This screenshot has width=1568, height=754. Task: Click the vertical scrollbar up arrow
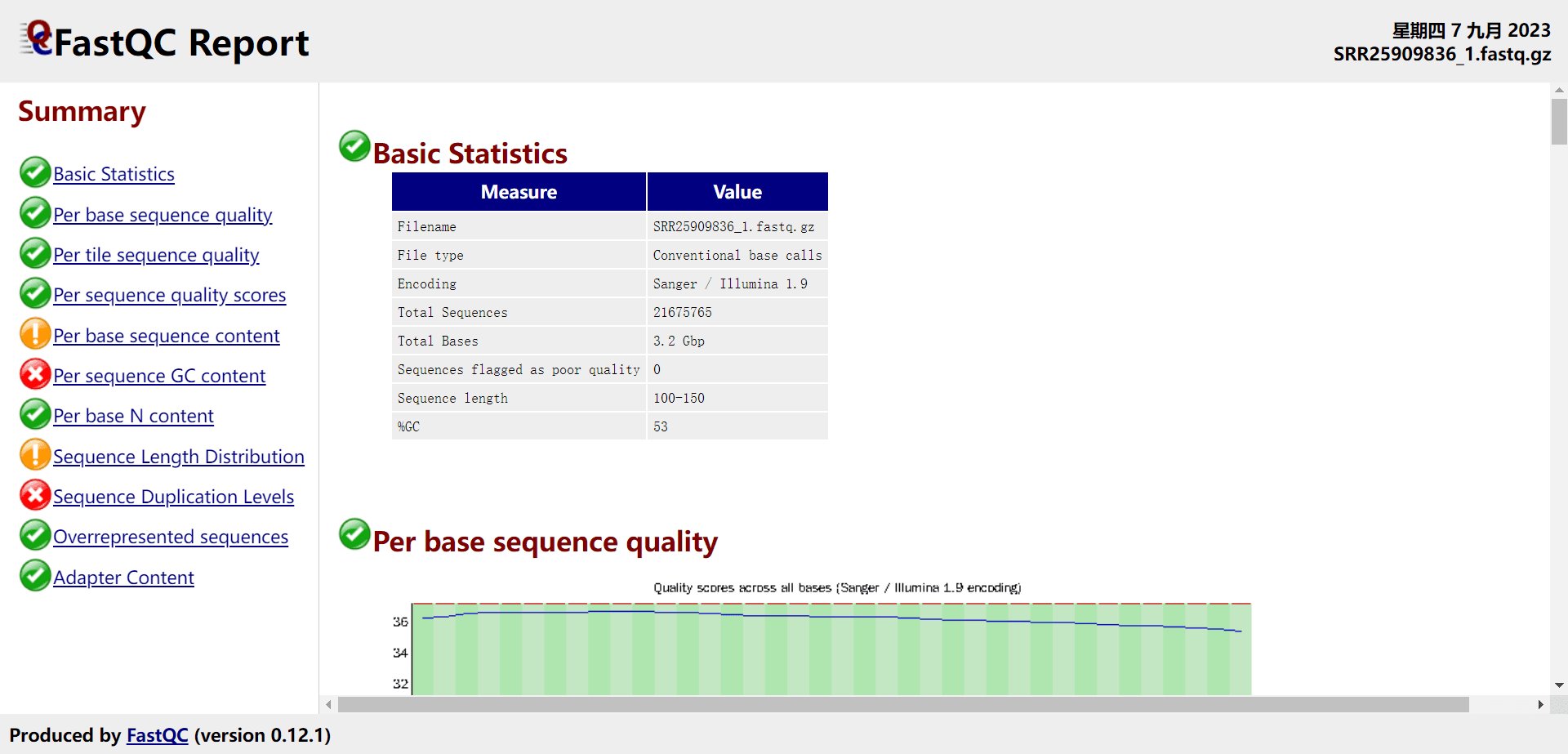click(x=1559, y=90)
